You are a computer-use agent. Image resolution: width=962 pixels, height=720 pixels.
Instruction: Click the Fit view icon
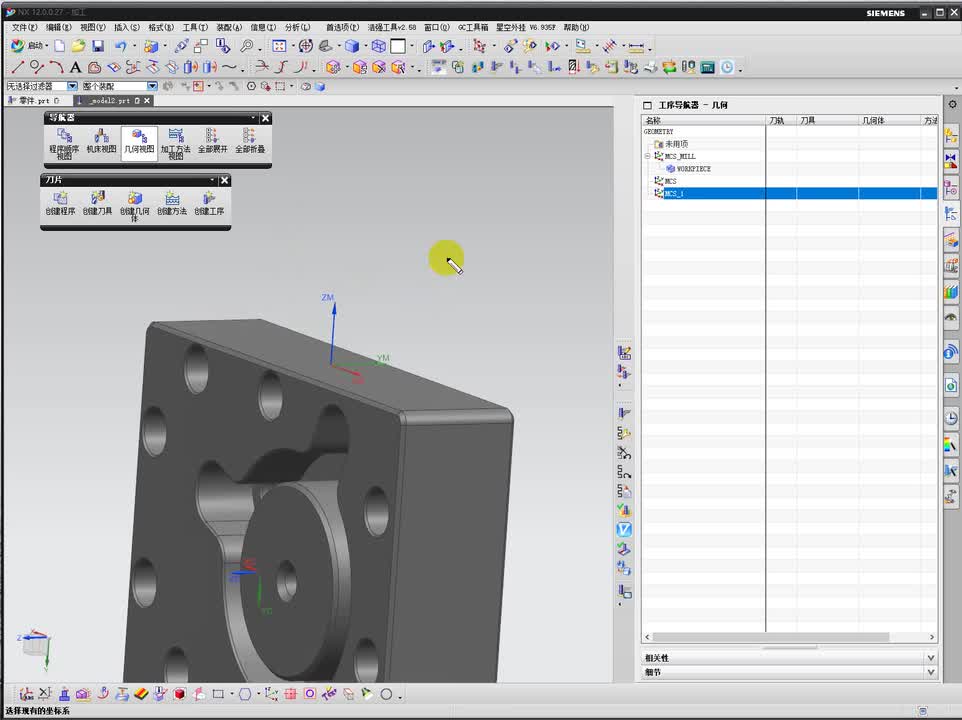279,46
